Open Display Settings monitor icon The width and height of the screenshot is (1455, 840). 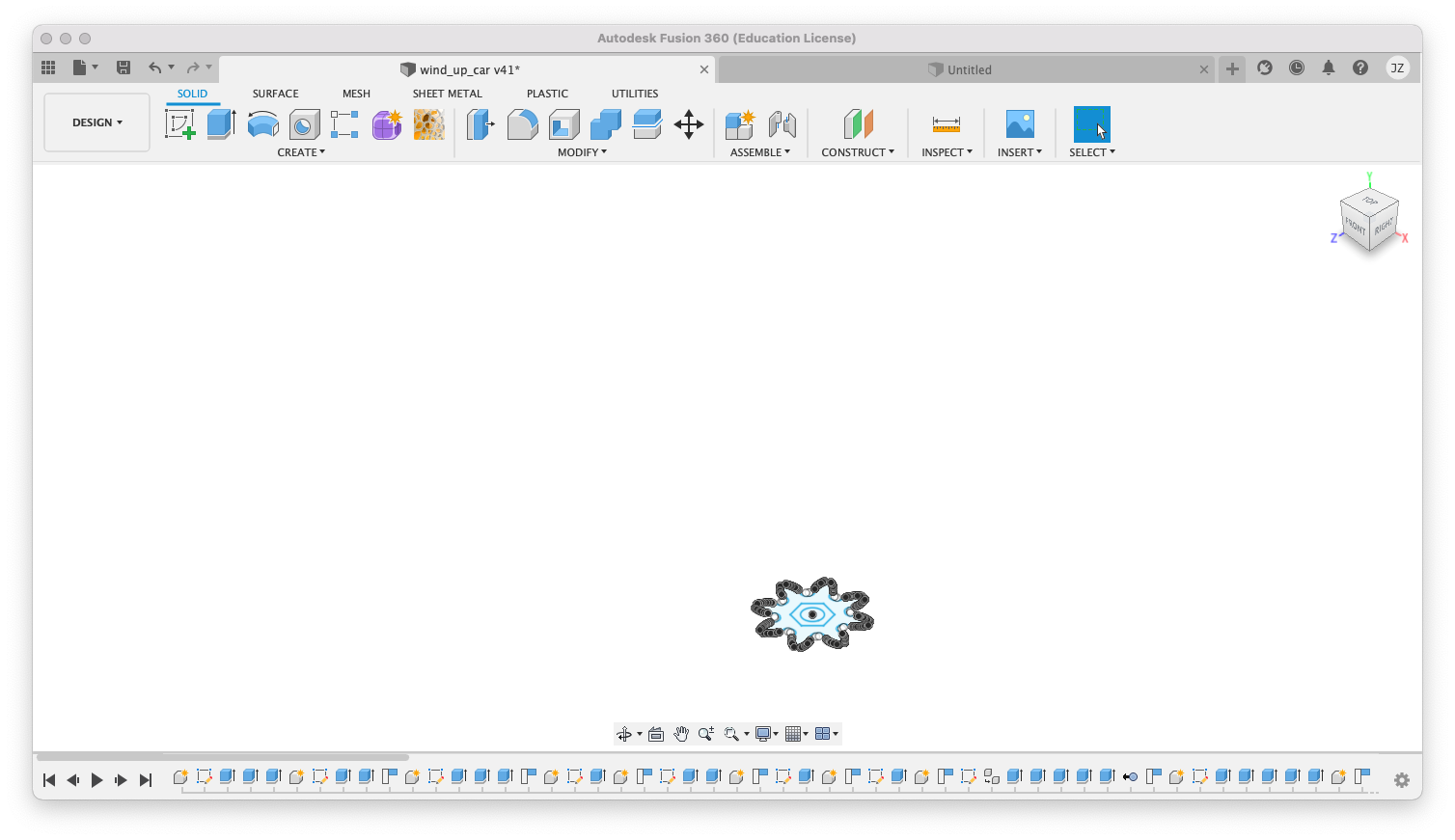tap(763, 734)
